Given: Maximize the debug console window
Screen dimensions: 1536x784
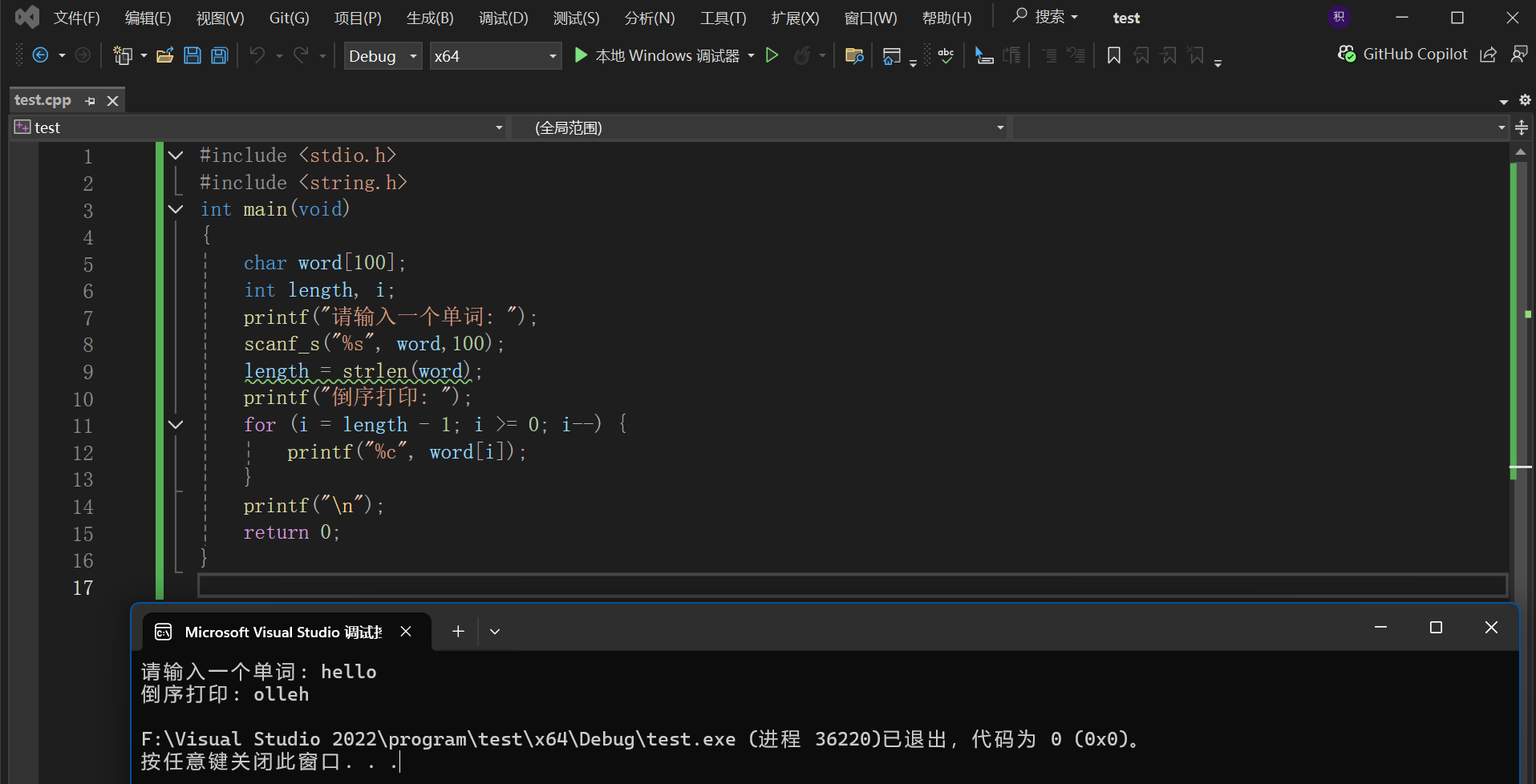Looking at the screenshot, I should (x=1436, y=628).
